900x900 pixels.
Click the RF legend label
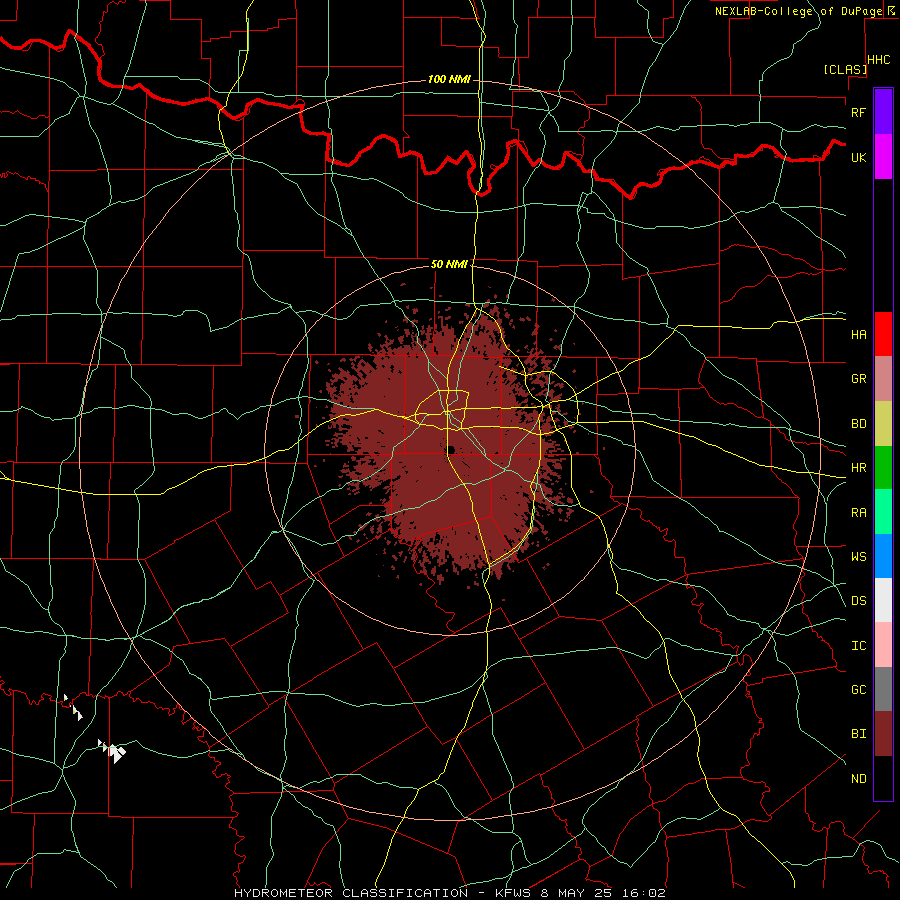[x=858, y=112]
